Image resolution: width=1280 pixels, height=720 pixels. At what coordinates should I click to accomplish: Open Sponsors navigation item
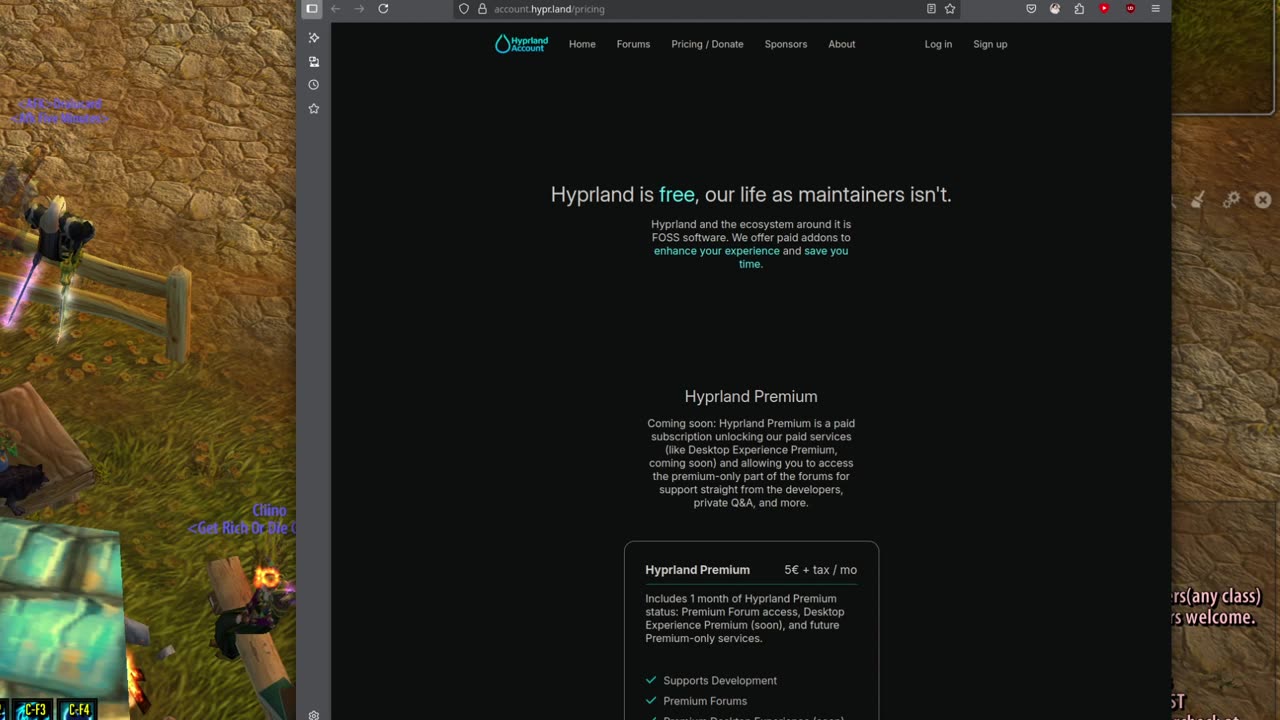[786, 44]
